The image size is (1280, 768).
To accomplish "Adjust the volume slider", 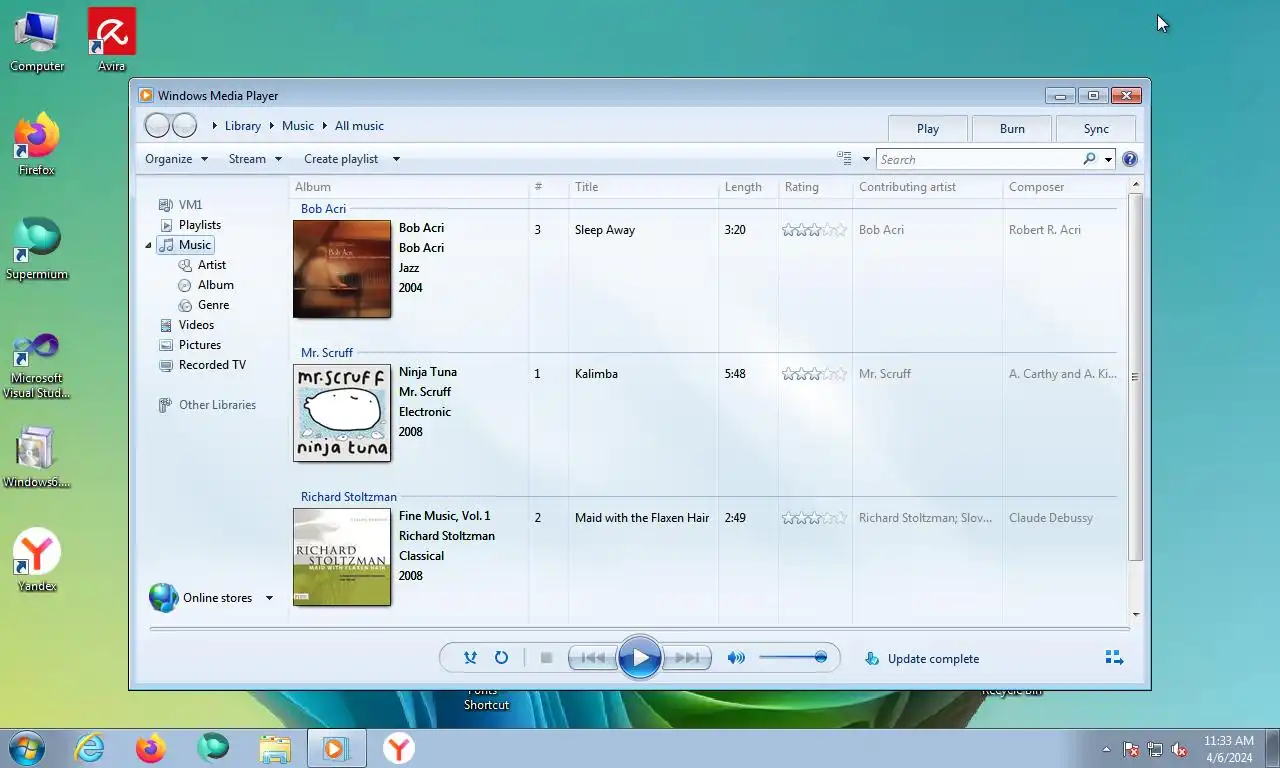I will tap(792, 658).
